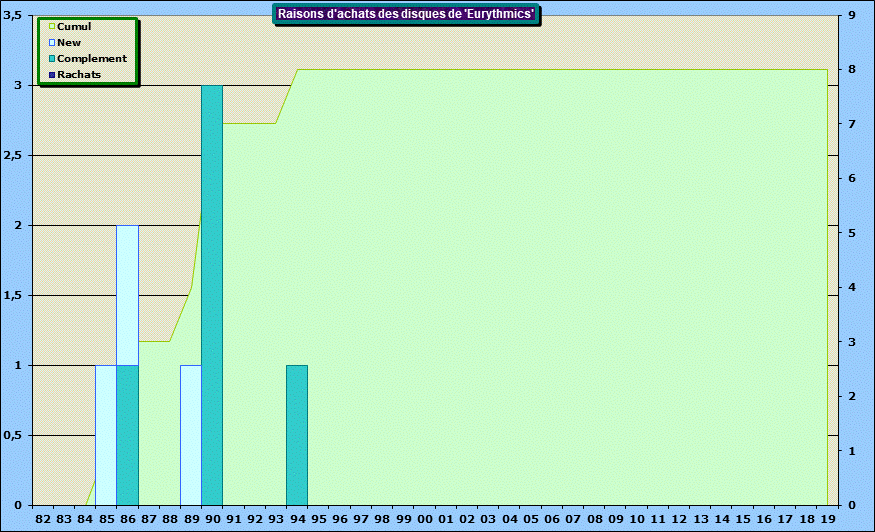Image resolution: width=875 pixels, height=532 pixels.
Task: Select the New legend color marker
Action: tap(52, 43)
